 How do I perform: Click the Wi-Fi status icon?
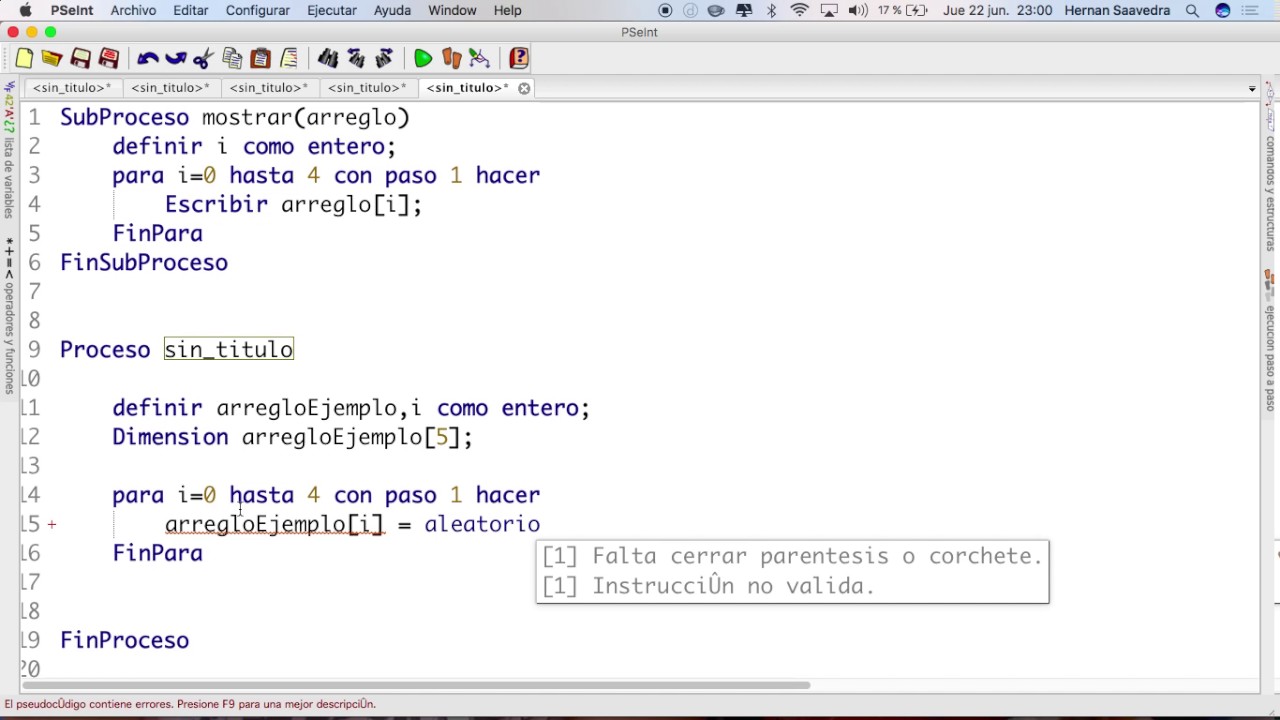[799, 10]
